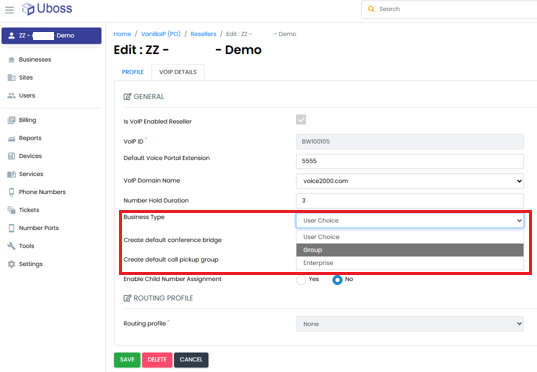Select Yes for Child Number Assignment
Screen dimensions: 537x372
[x=301, y=280]
